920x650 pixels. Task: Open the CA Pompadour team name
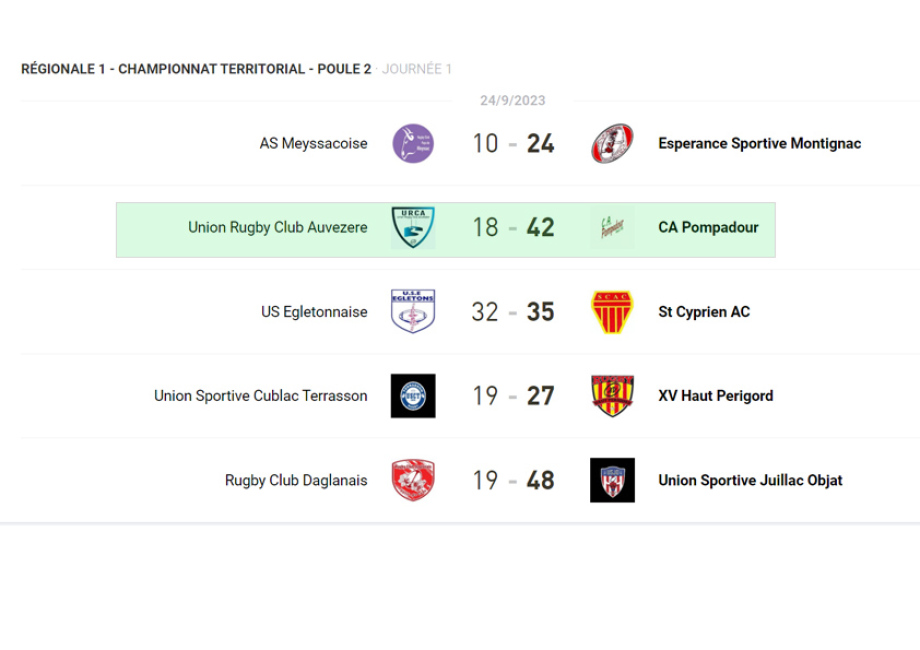[x=708, y=228]
